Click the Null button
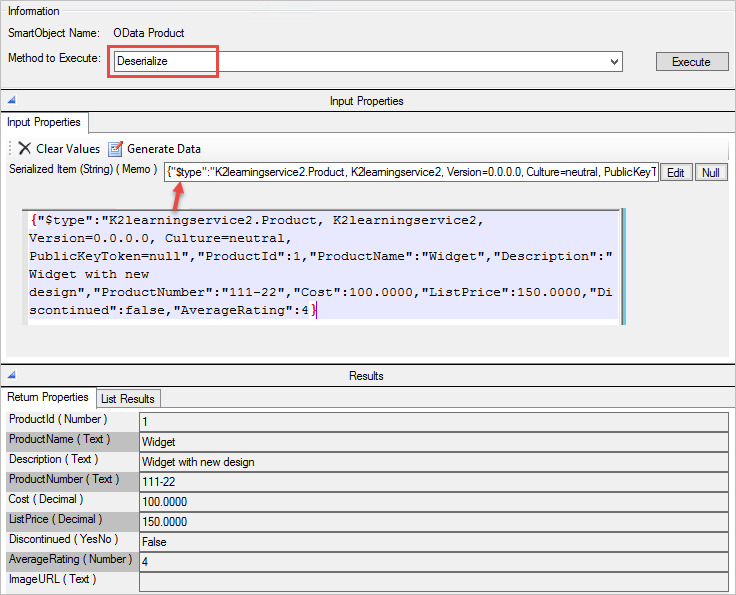 [x=710, y=173]
